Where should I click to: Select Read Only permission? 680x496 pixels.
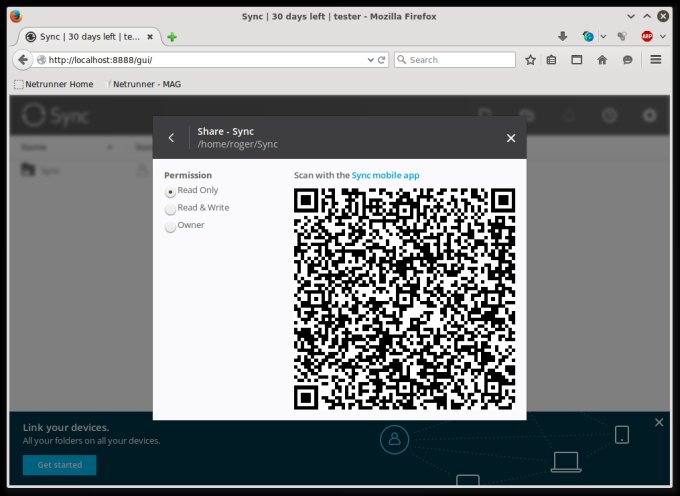pyautogui.click(x=170, y=192)
